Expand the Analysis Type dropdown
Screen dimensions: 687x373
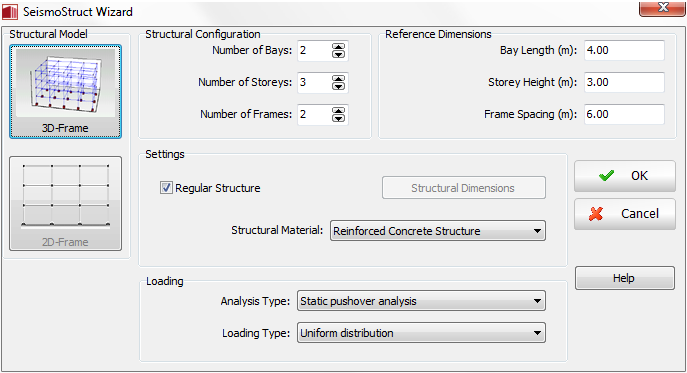pos(421,301)
